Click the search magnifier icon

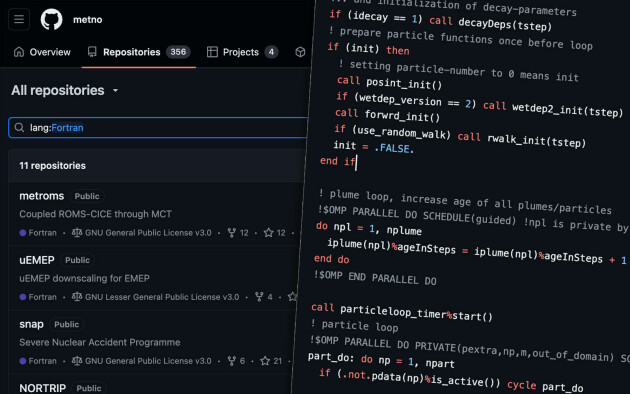coord(19,128)
